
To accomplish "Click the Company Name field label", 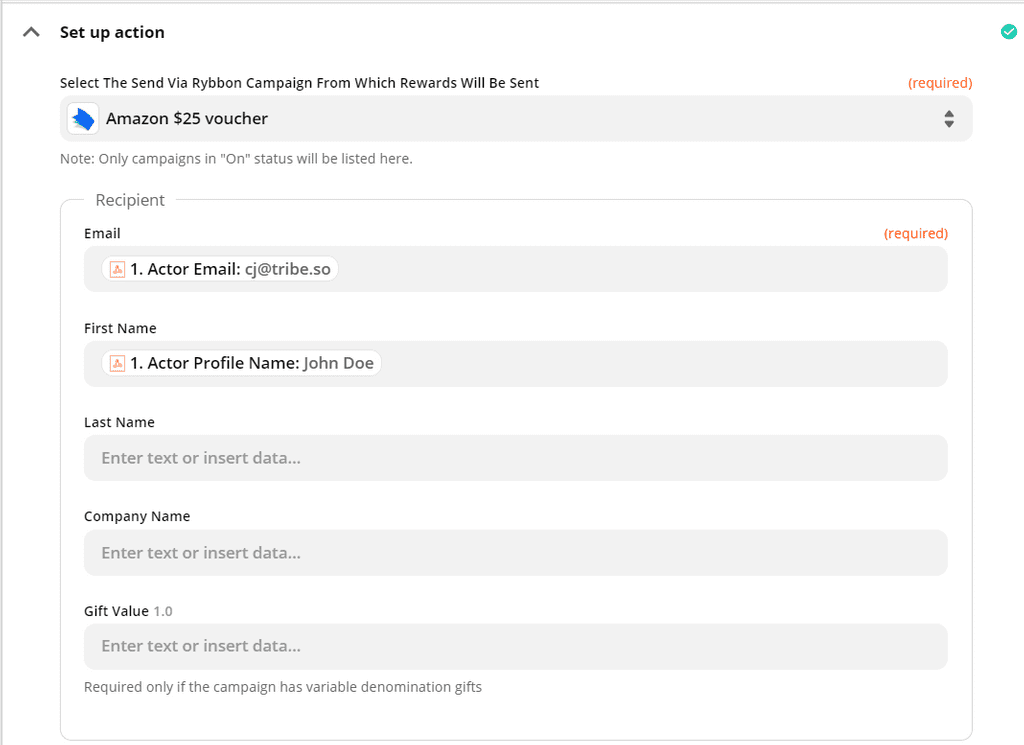I will click(x=137, y=516).
